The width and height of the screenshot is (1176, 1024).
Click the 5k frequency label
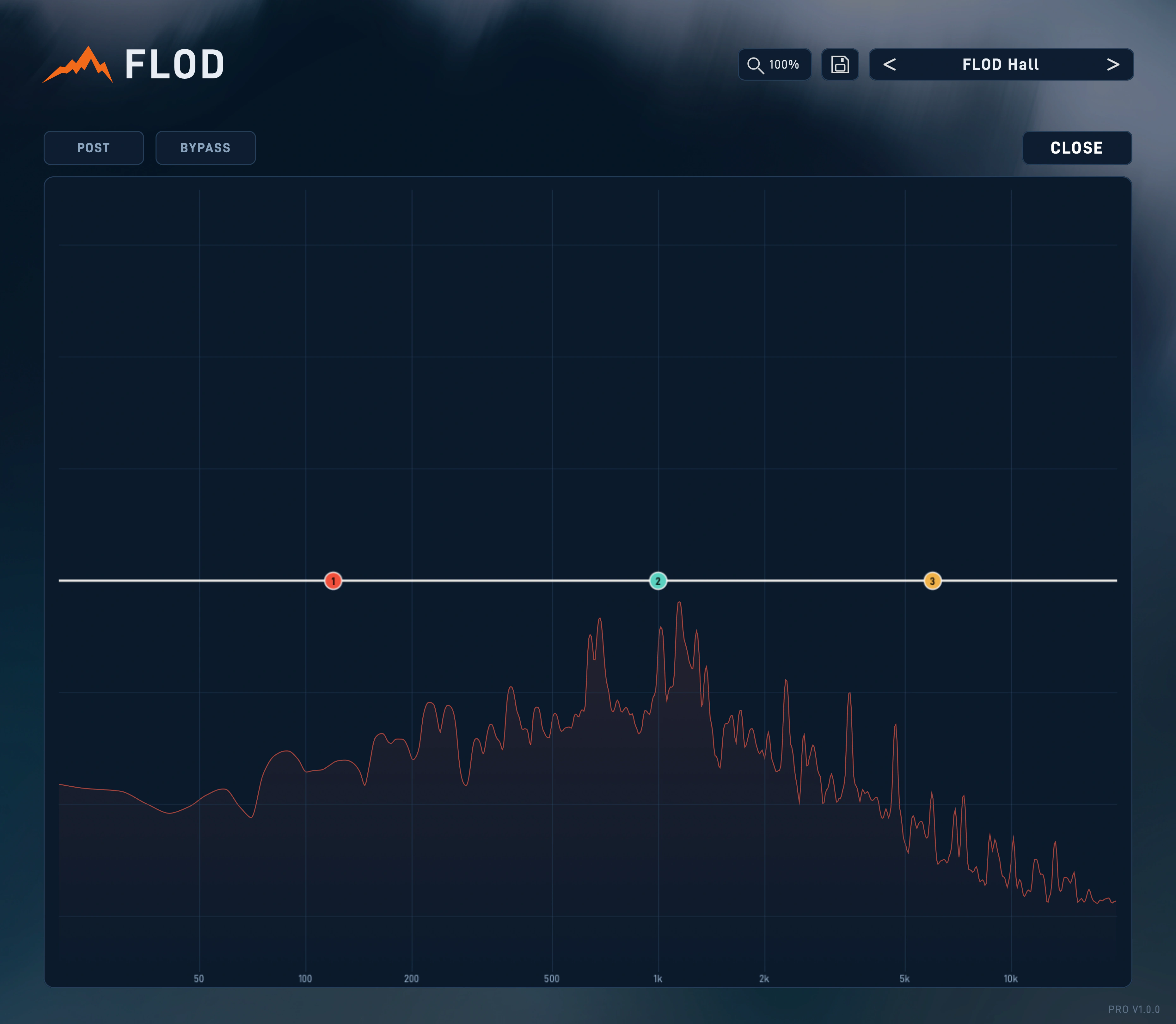point(904,979)
